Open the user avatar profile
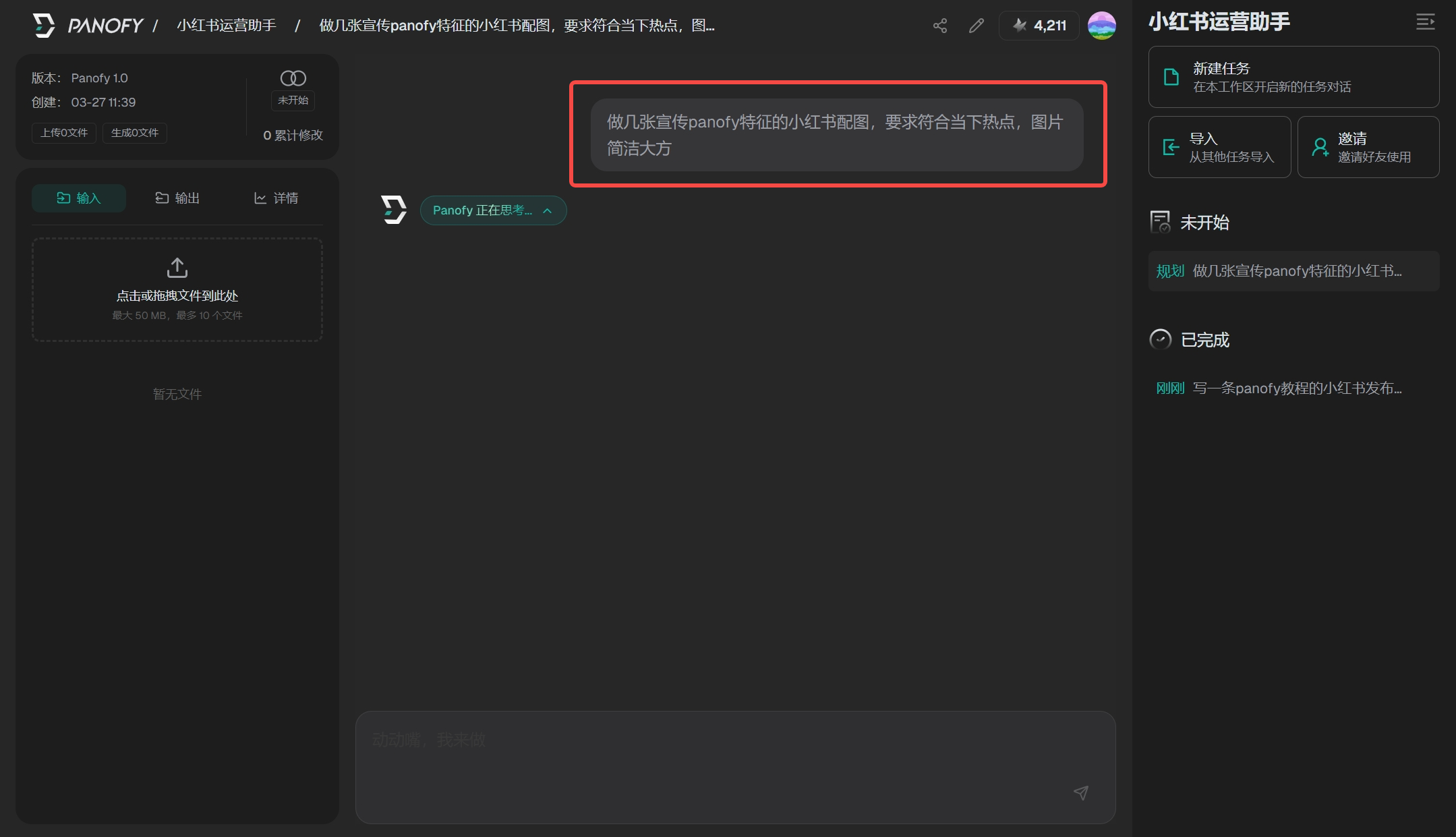1456x837 pixels. point(1101,26)
